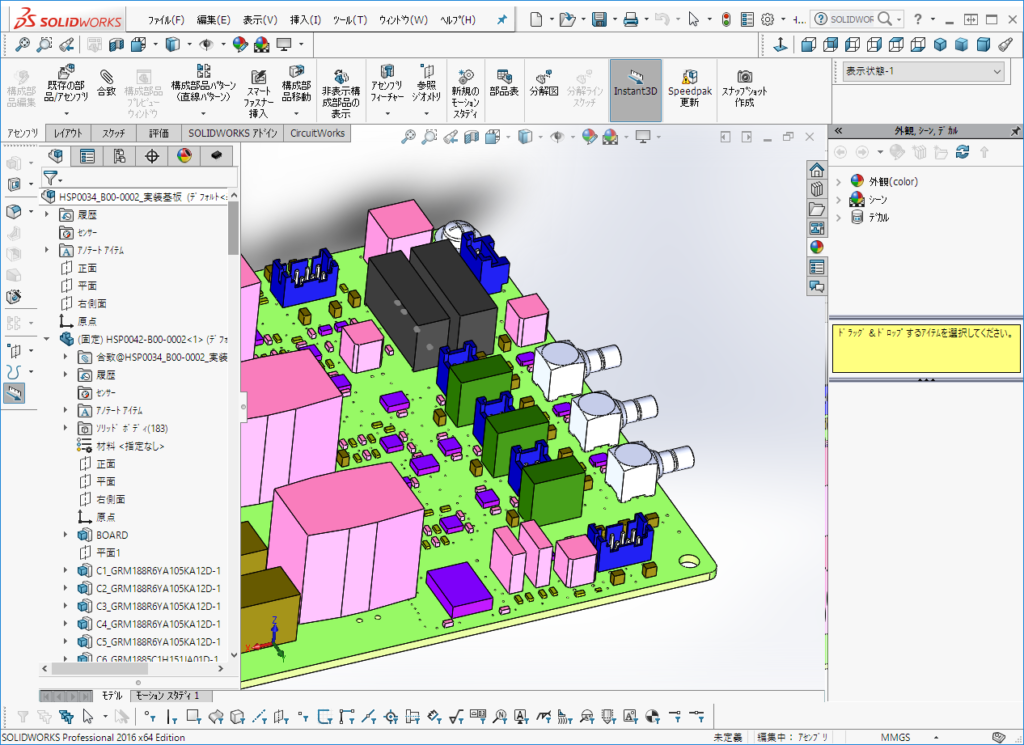This screenshot has width=1024, height=745.
Task: Open the ConfigurationManager tab icon
Action: coord(119,155)
